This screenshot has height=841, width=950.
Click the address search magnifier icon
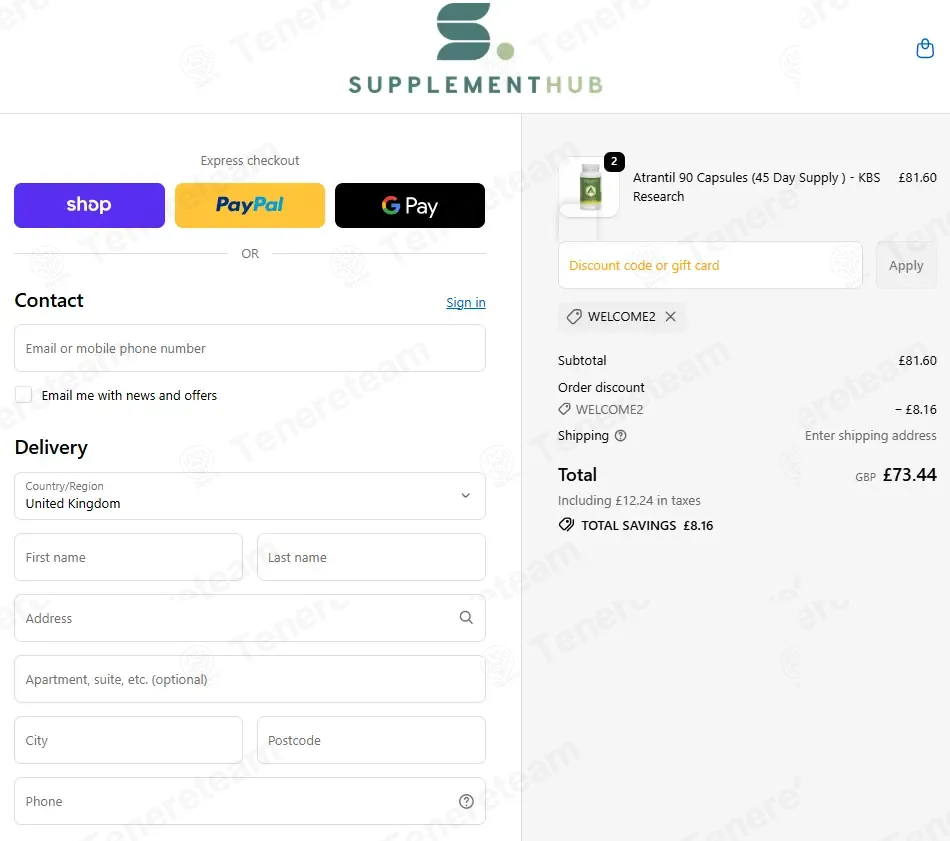(x=466, y=618)
